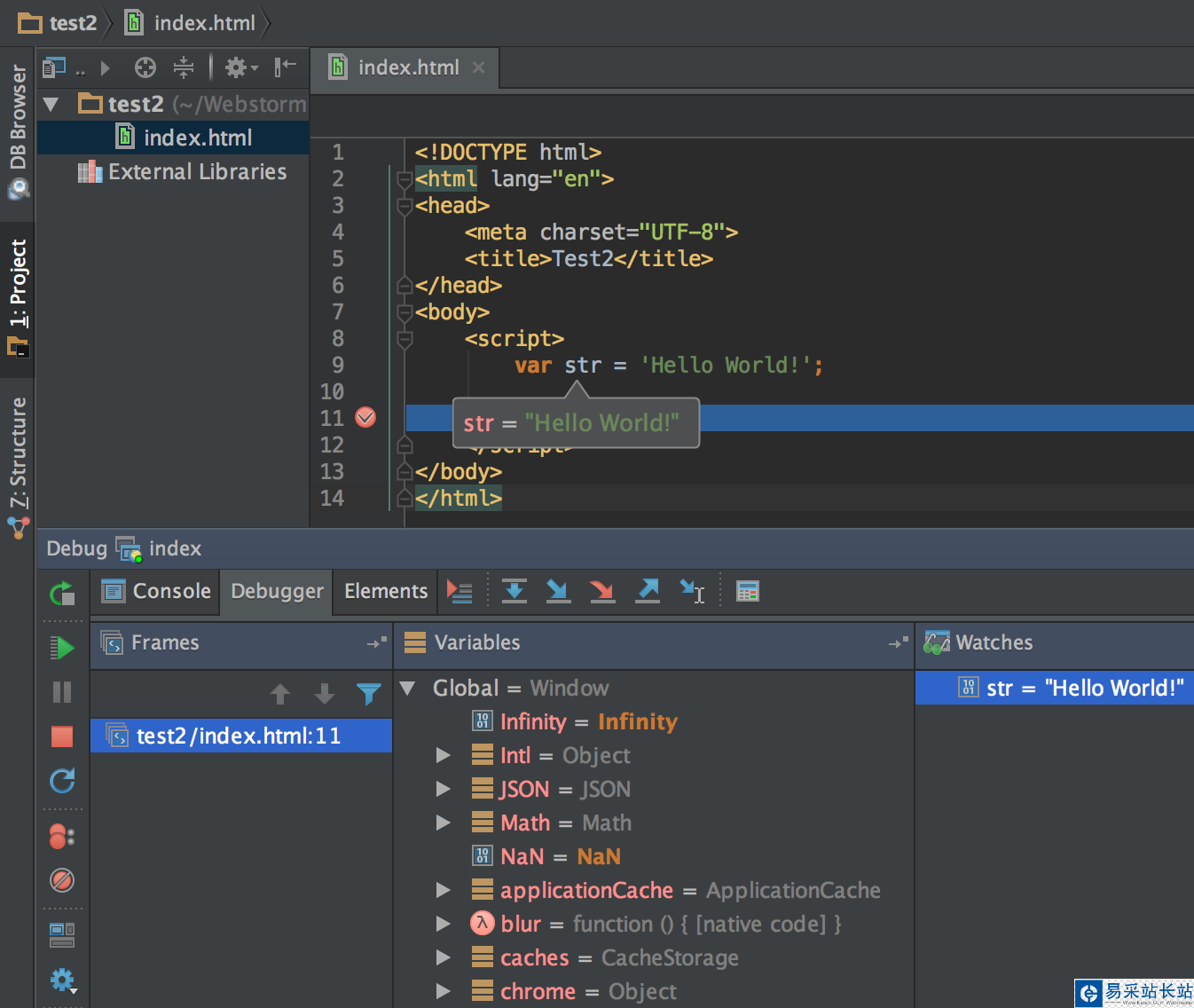Viewport: 1194px width, 1008px height.
Task: Click the index debug configuration label
Action: [x=175, y=548]
